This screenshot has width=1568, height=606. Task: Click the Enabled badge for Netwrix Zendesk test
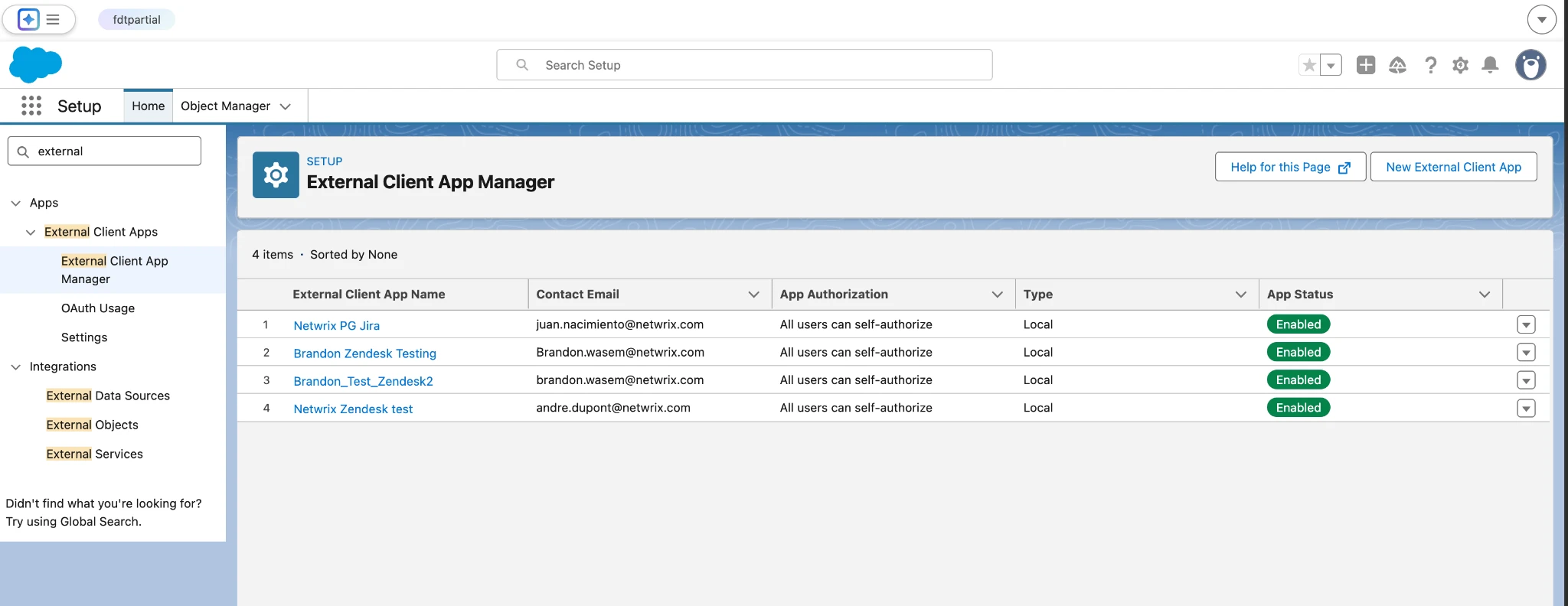1298,408
